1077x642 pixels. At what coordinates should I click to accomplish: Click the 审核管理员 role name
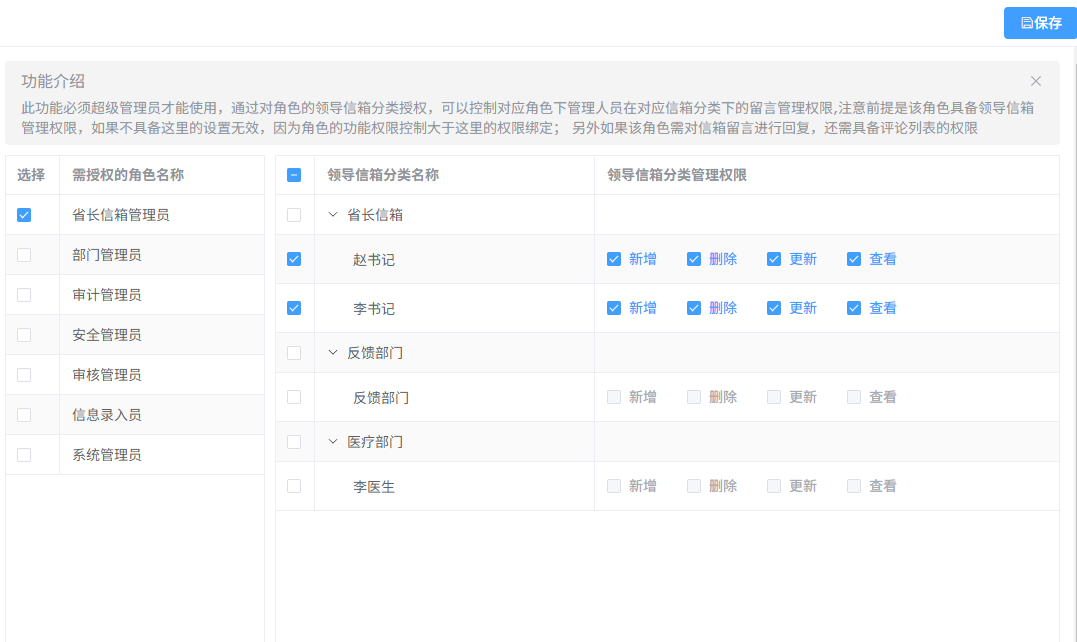[106, 375]
